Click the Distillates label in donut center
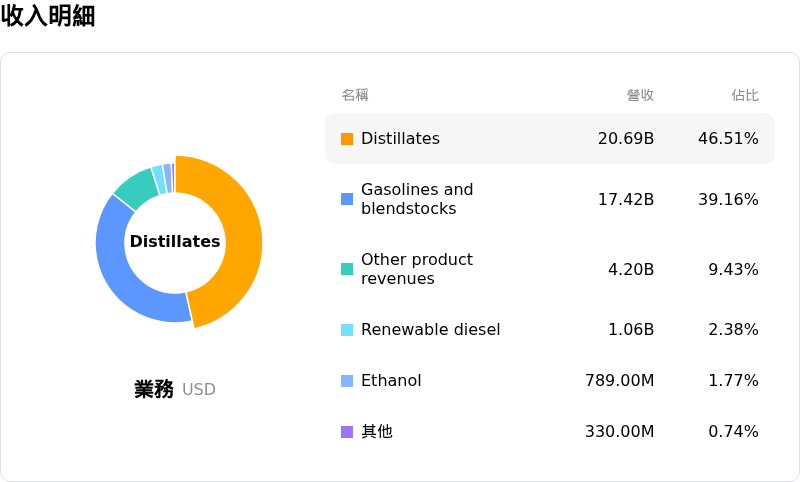 175,241
